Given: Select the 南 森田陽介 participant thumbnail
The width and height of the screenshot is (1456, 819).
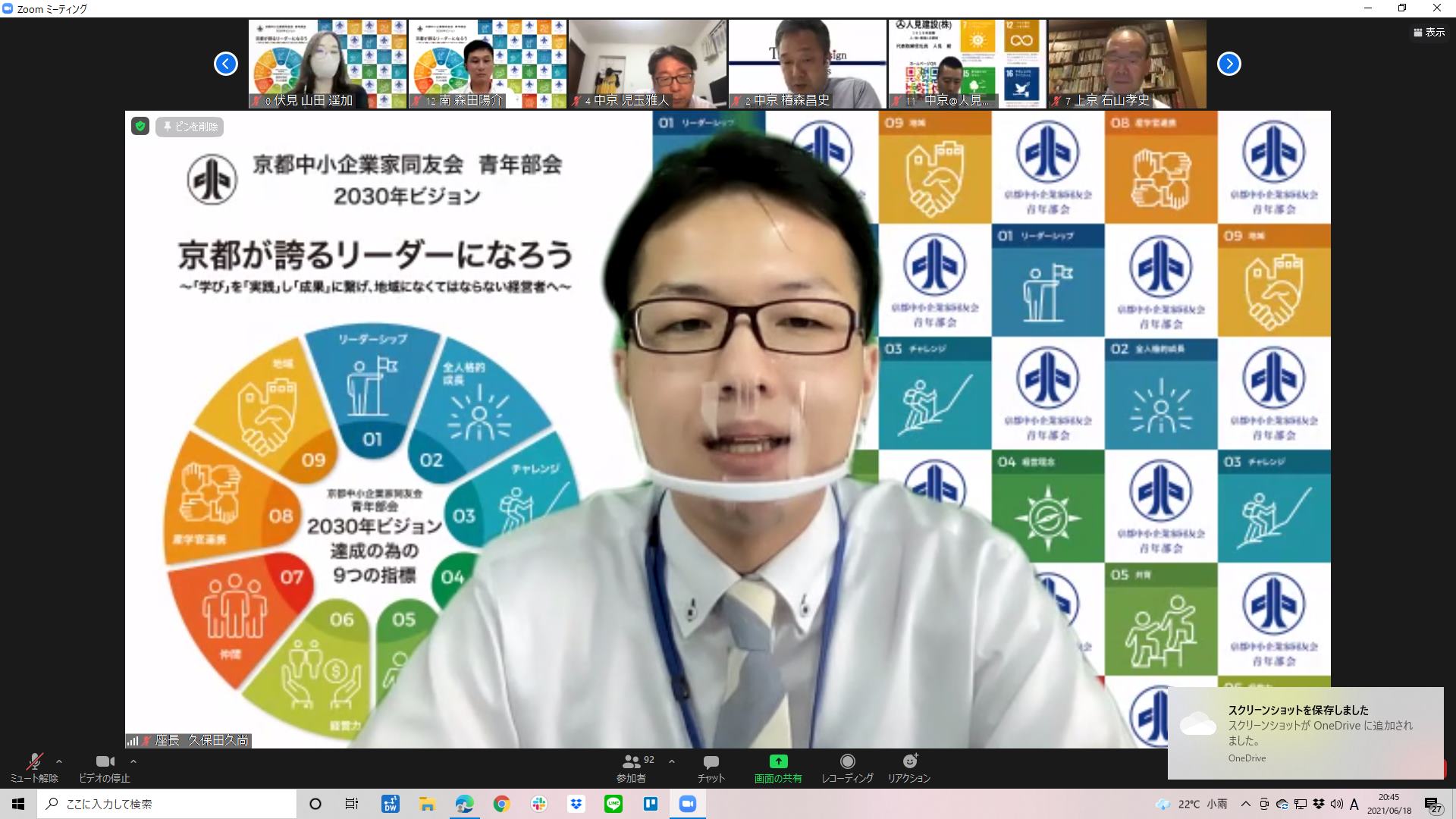Looking at the screenshot, I should click(x=488, y=64).
